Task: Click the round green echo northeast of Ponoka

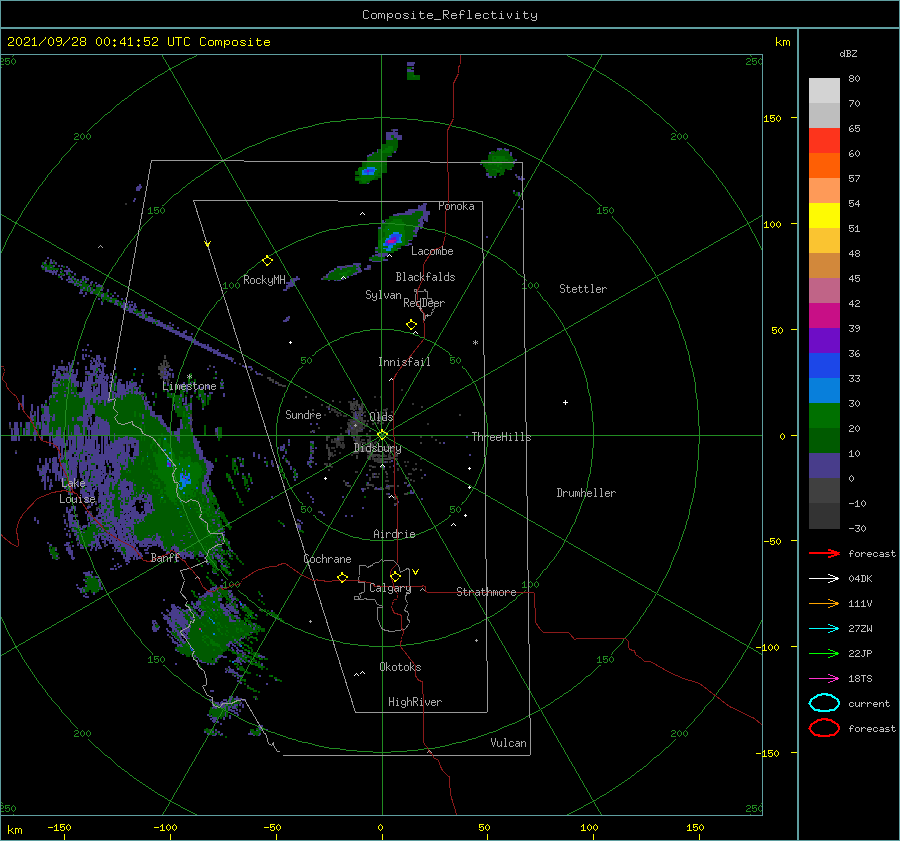Action: [x=498, y=162]
